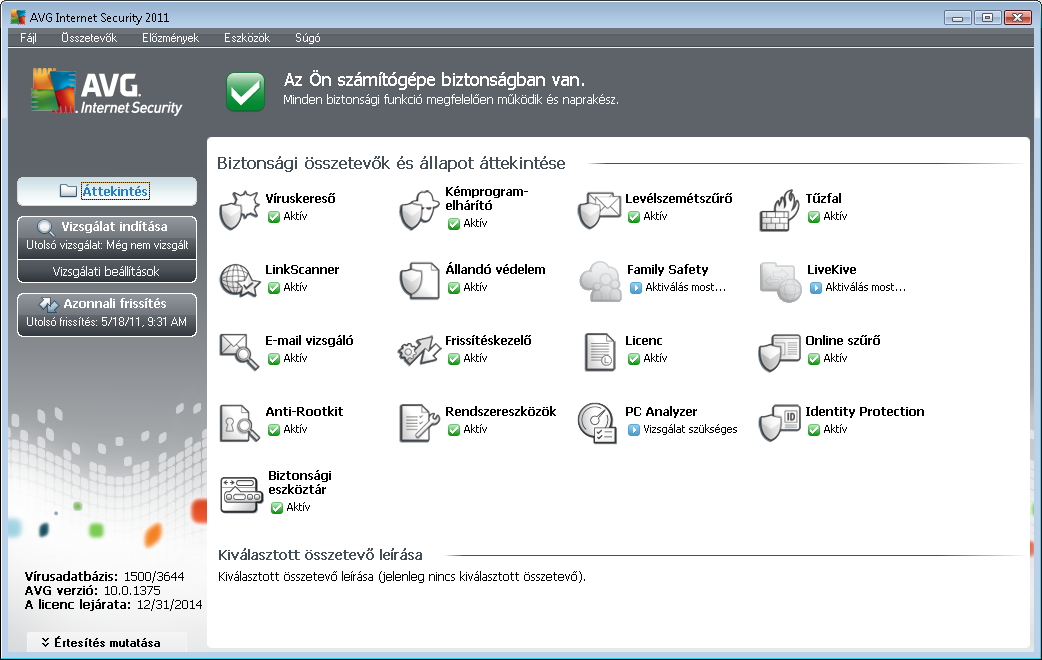The height and width of the screenshot is (660, 1042).
Task: Click the Biztonsági összetevők és állapot áttekintése heading
Action: (x=391, y=163)
